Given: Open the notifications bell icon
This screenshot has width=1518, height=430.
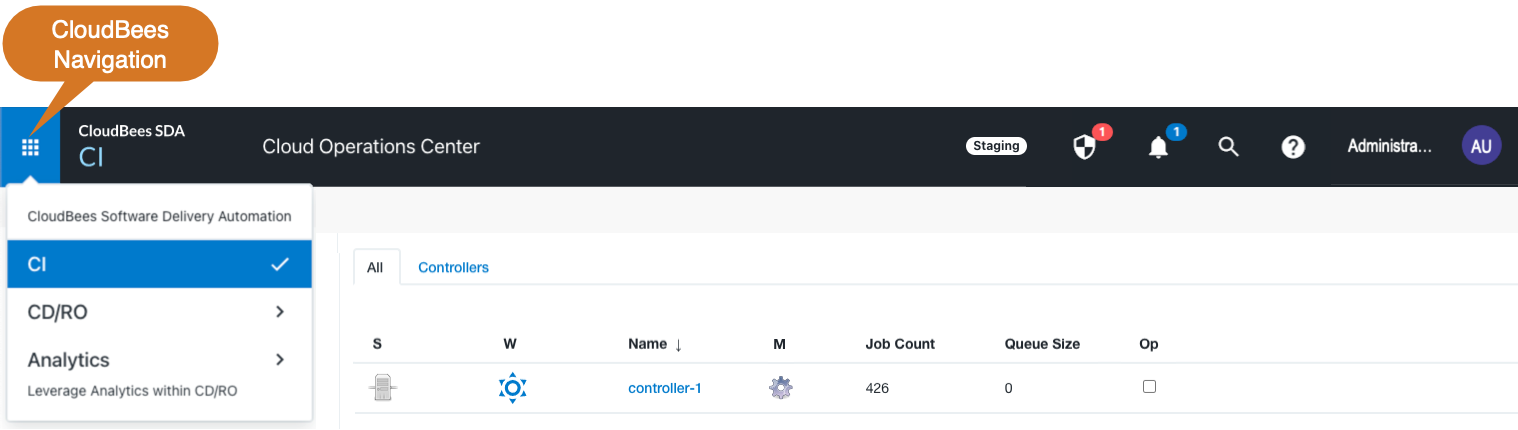Looking at the screenshot, I should click(x=1158, y=148).
